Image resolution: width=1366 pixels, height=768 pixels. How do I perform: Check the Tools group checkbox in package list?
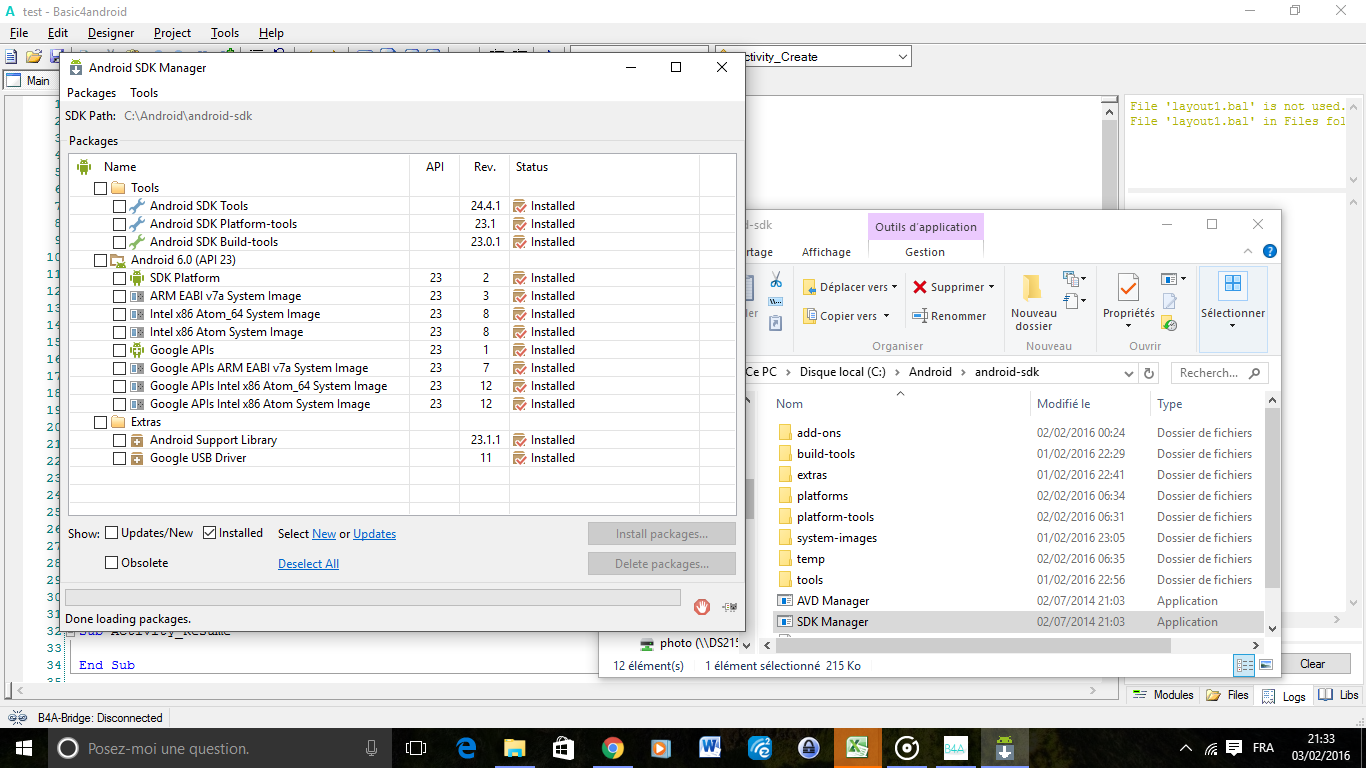point(100,188)
